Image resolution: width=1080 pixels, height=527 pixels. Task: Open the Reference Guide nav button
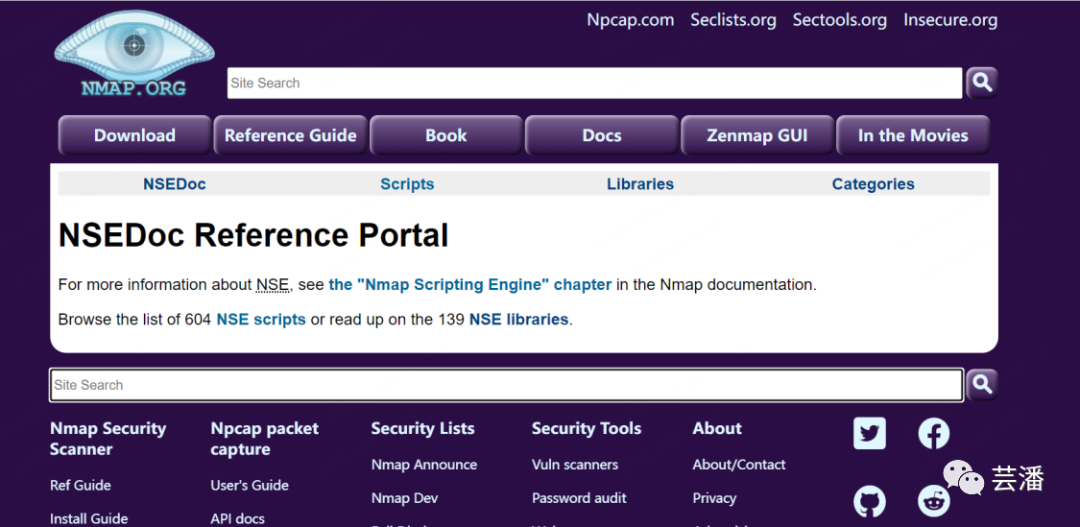[290, 135]
